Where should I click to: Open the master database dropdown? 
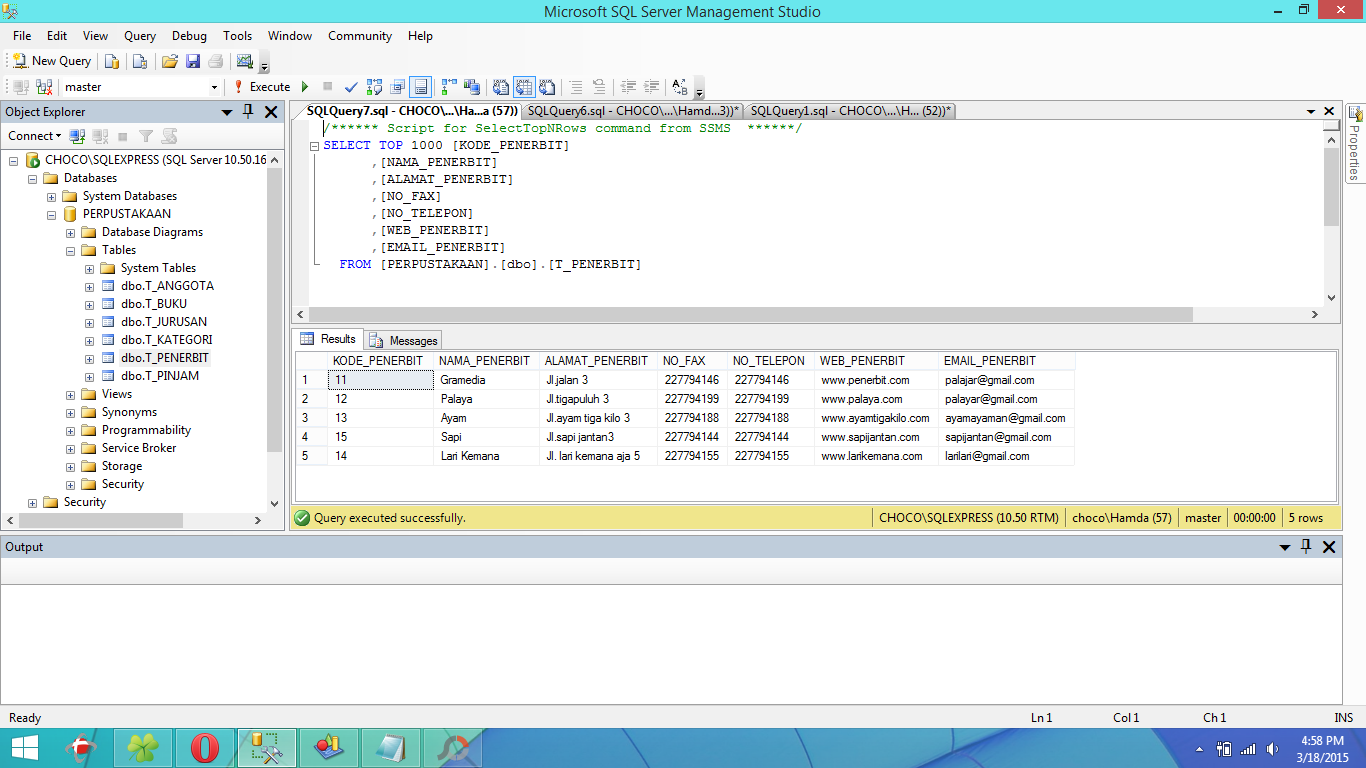point(214,87)
